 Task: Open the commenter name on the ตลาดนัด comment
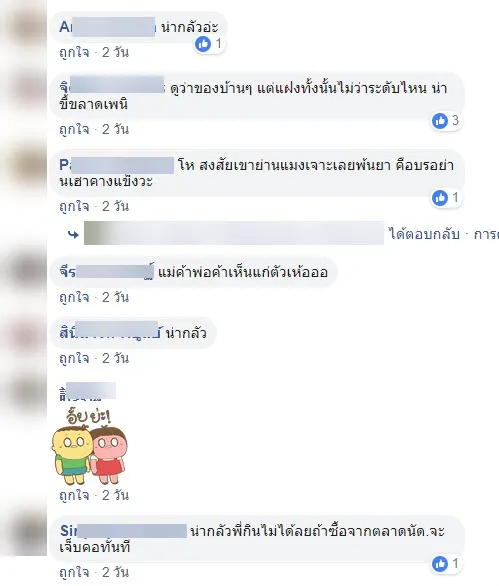(x=123, y=531)
